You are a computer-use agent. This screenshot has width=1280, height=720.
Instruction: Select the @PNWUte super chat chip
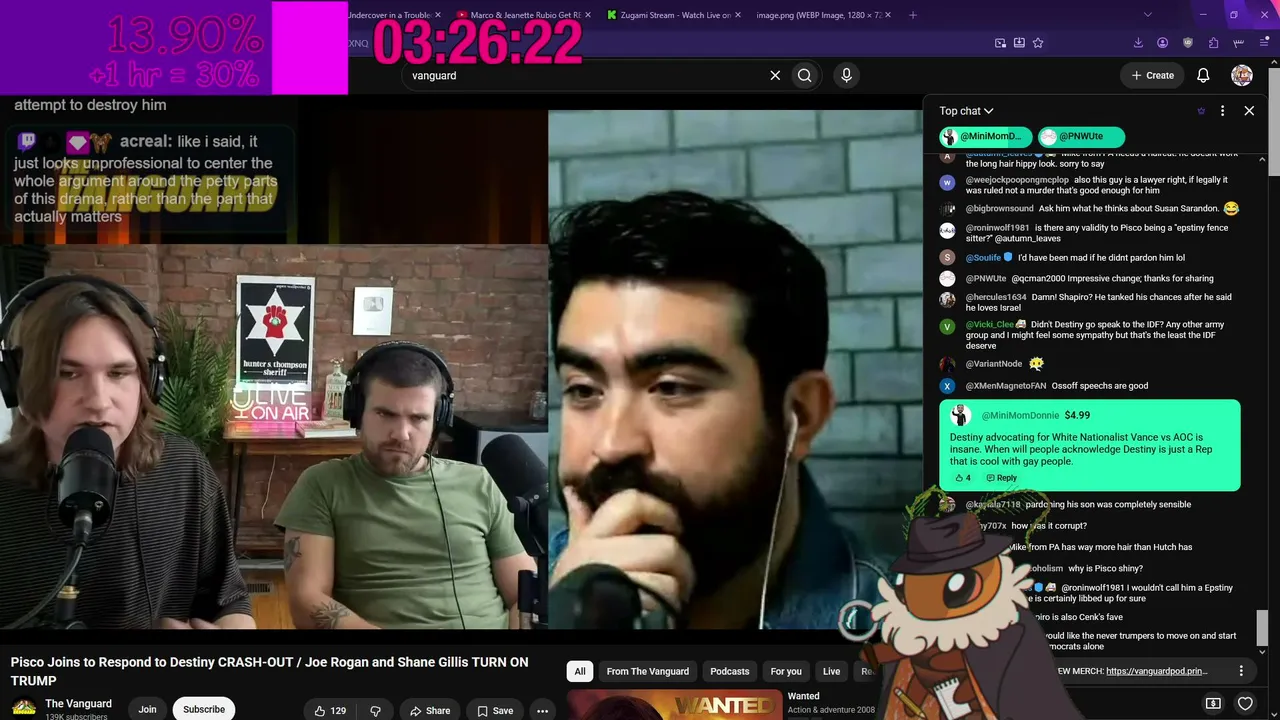pos(1081,136)
